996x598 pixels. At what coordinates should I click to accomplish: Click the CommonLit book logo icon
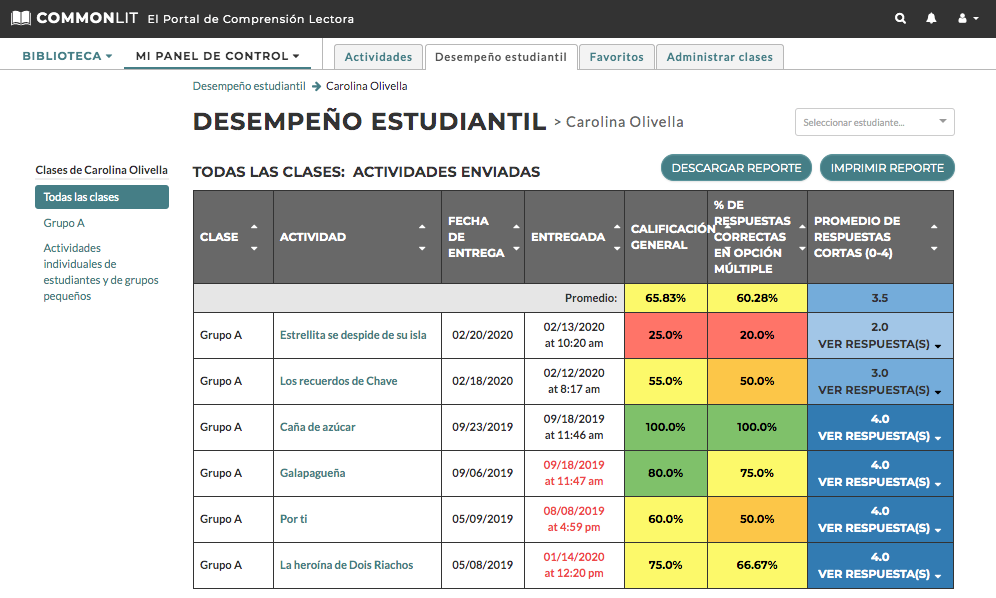pyautogui.click(x=20, y=18)
